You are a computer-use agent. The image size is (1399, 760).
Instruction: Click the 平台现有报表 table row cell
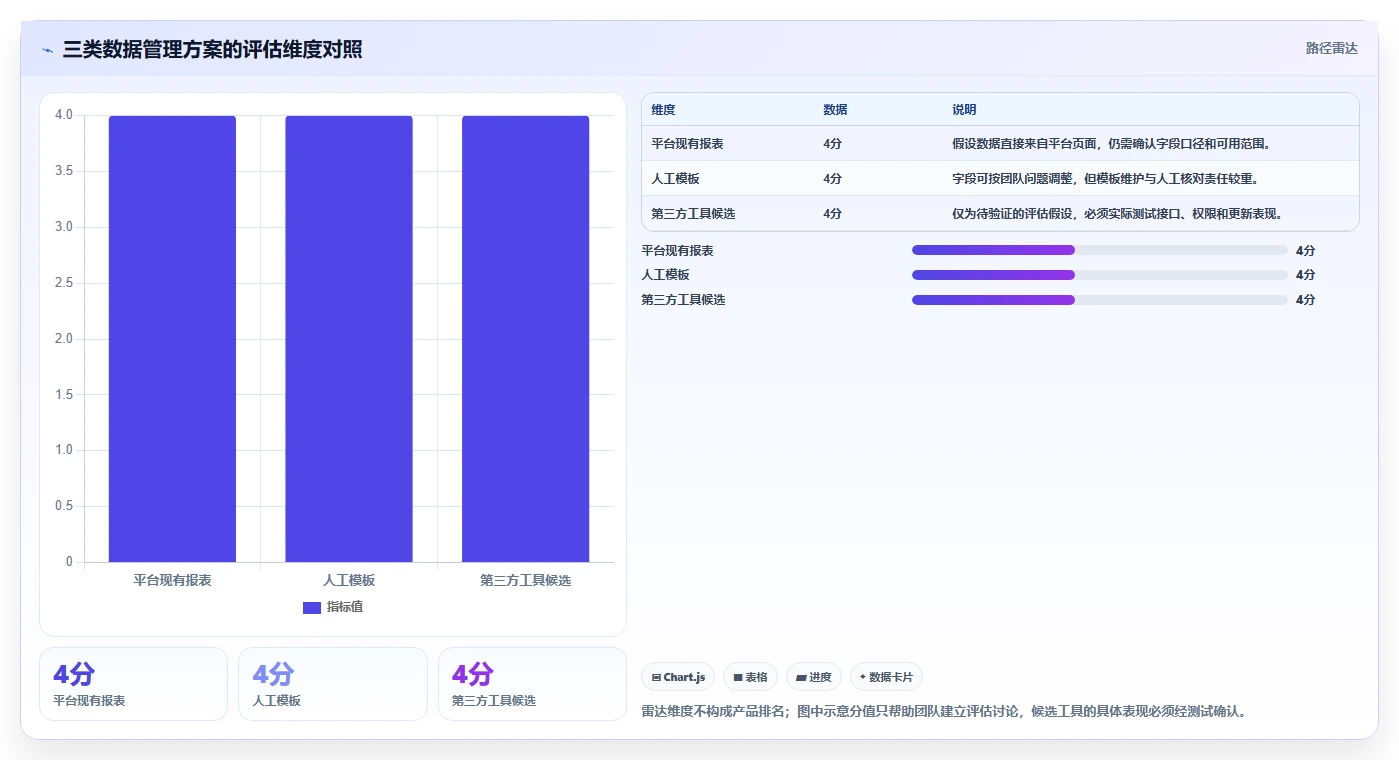point(687,144)
